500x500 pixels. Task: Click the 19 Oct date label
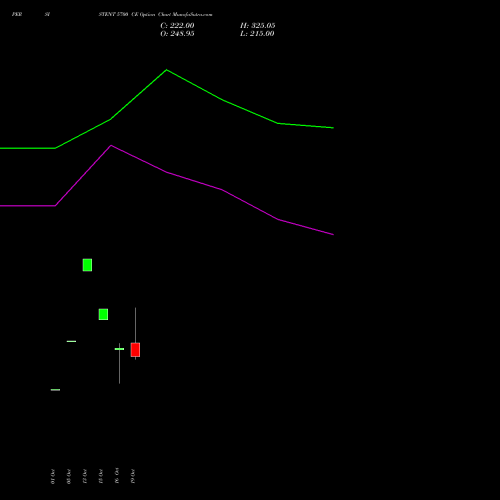click(x=133, y=476)
